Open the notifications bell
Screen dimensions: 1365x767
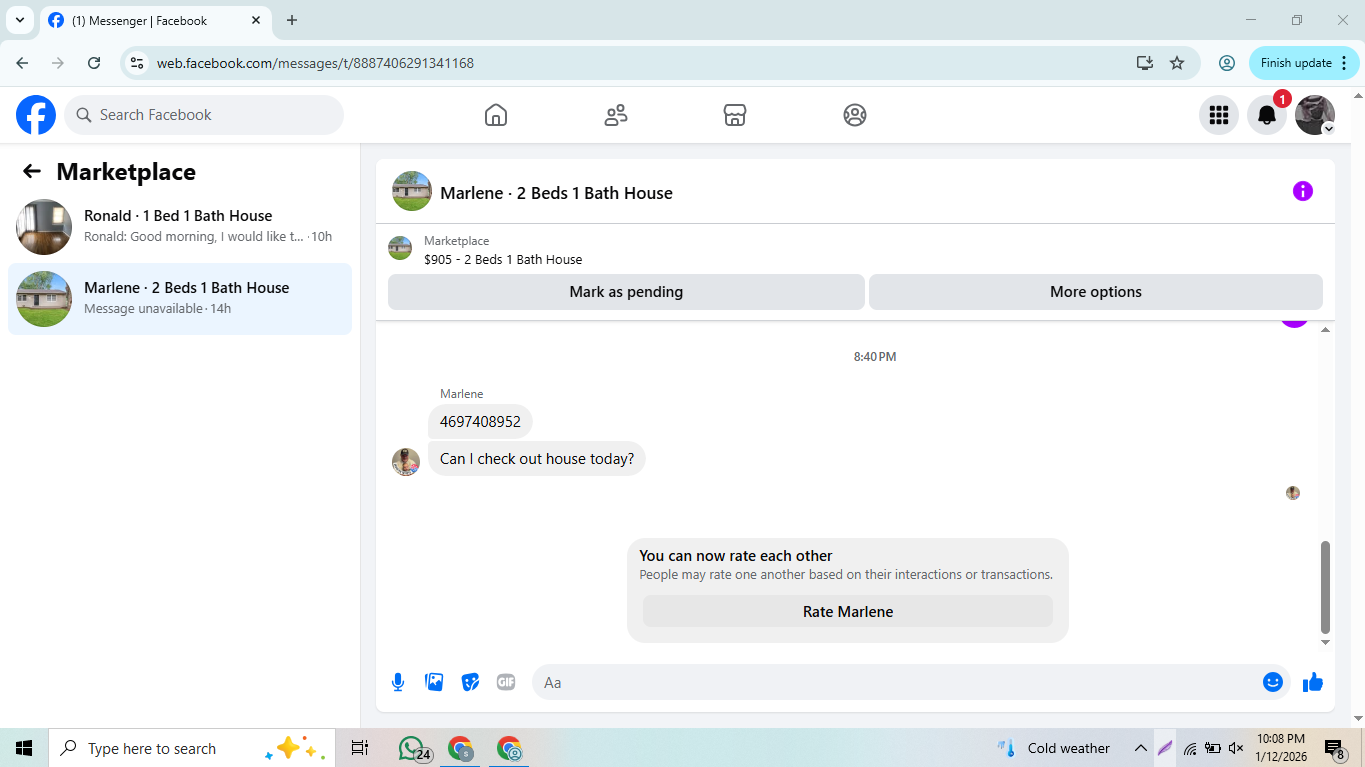tap(1267, 115)
